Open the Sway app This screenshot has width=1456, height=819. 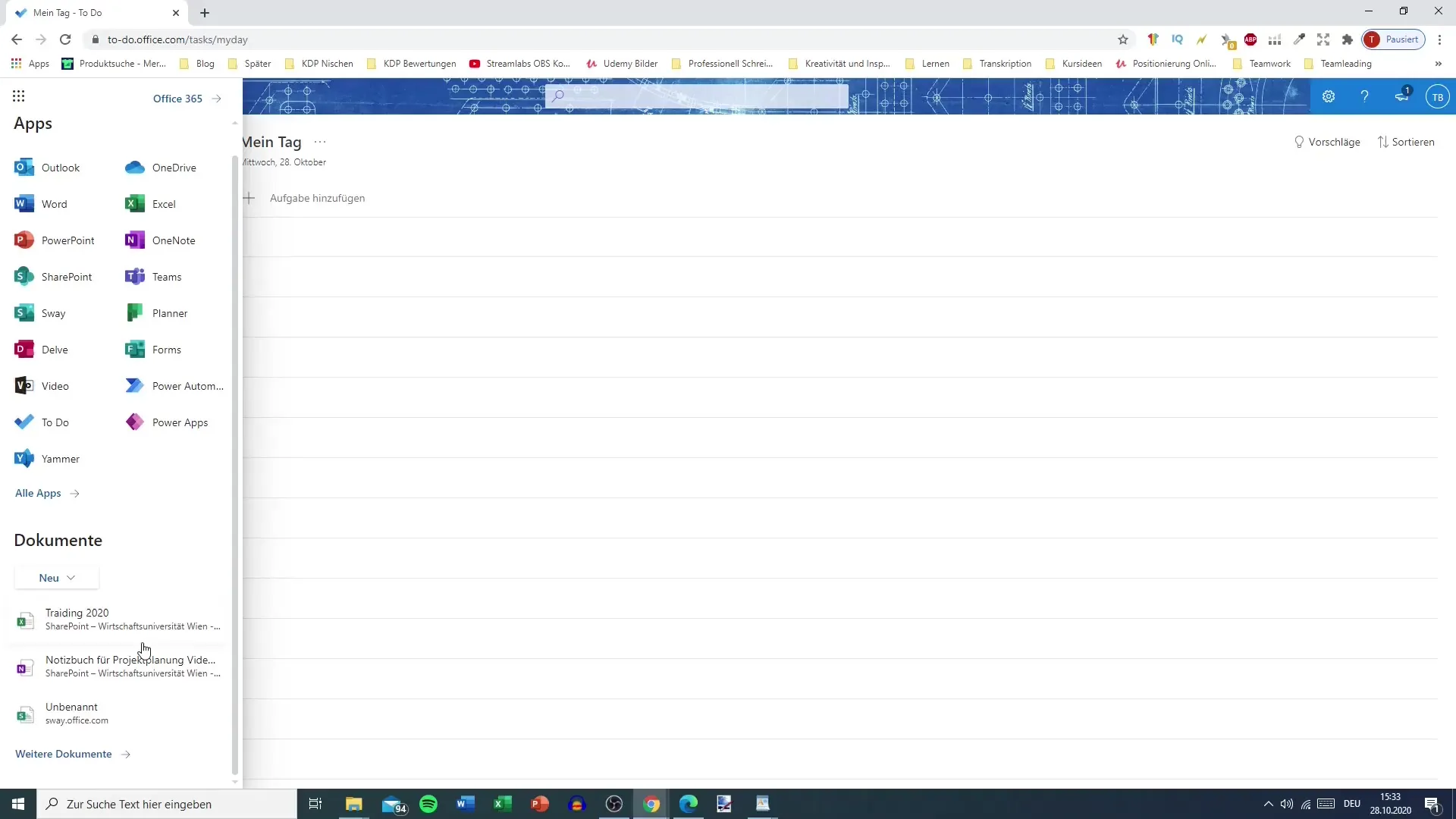tap(40, 313)
